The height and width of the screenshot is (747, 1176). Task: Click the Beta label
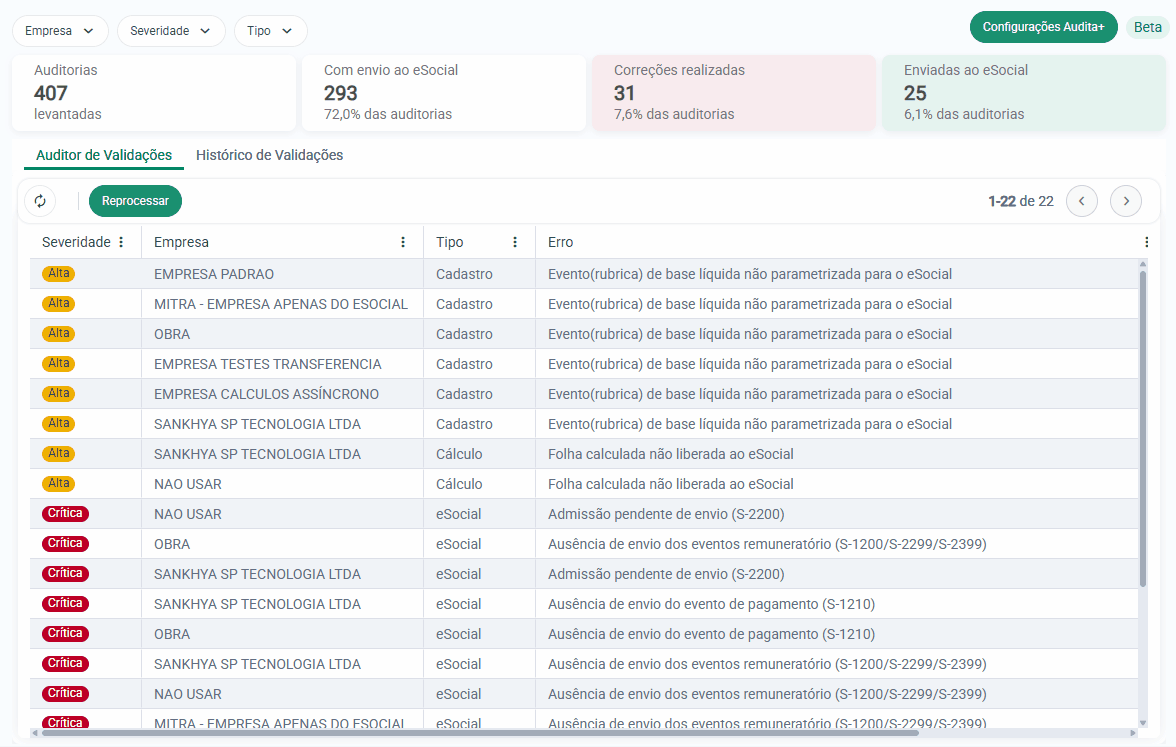point(1148,27)
